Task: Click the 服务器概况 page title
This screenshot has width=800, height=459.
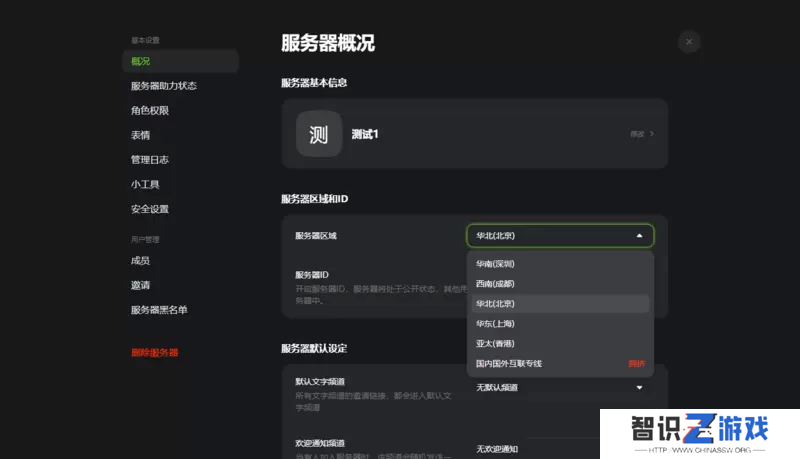Action: tap(328, 43)
